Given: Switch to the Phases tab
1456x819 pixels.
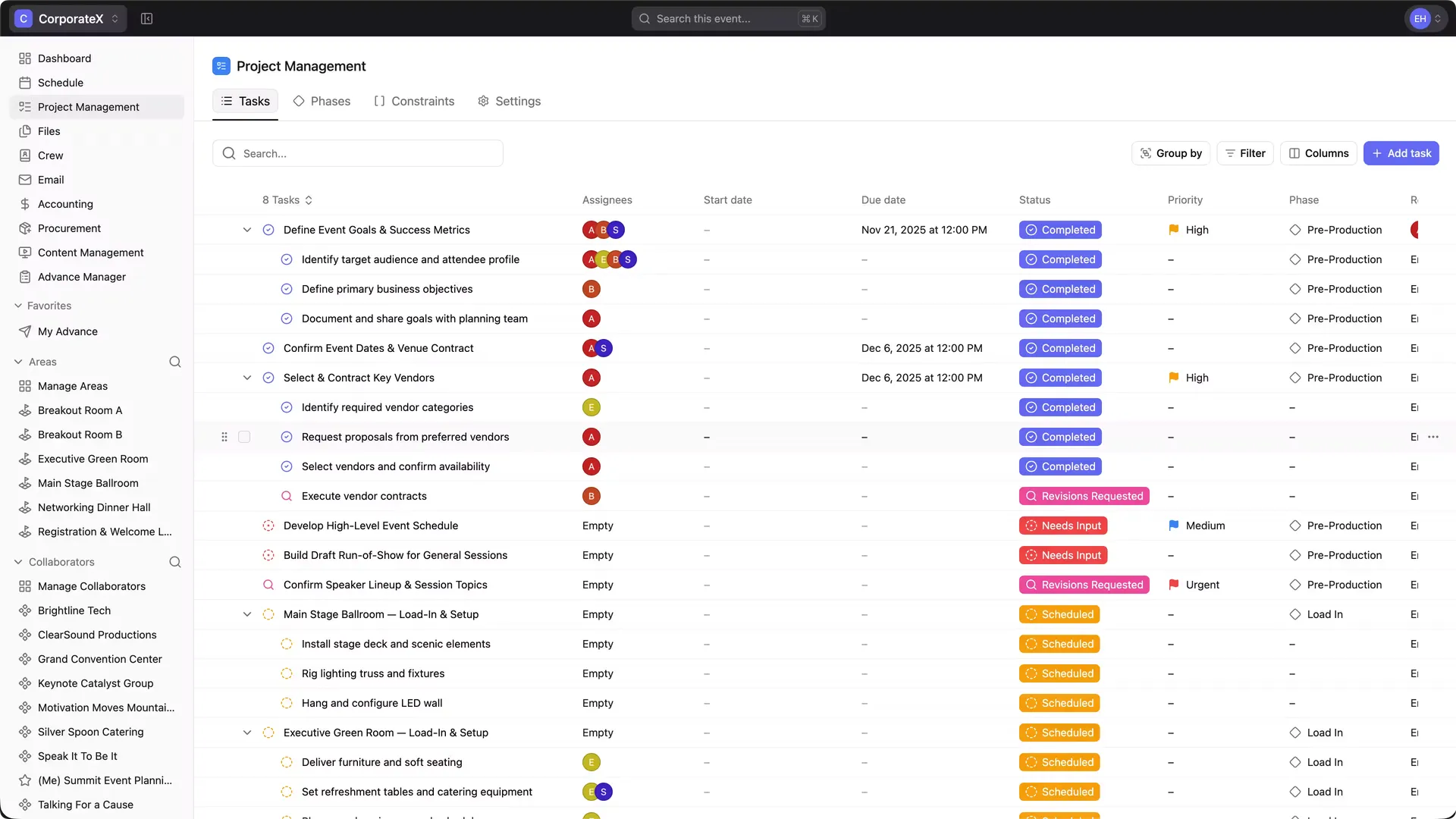Looking at the screenshot, I should pyautogui.click(x=322, y=101).
